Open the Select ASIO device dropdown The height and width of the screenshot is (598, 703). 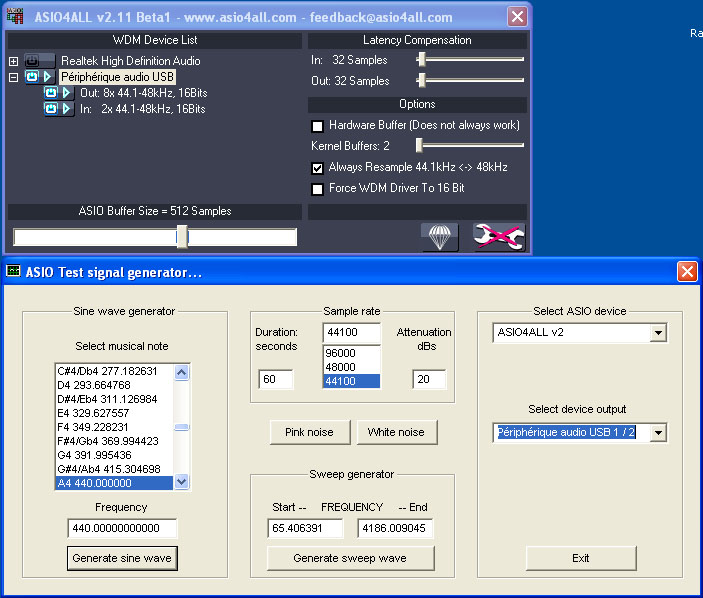pos(658,333)
